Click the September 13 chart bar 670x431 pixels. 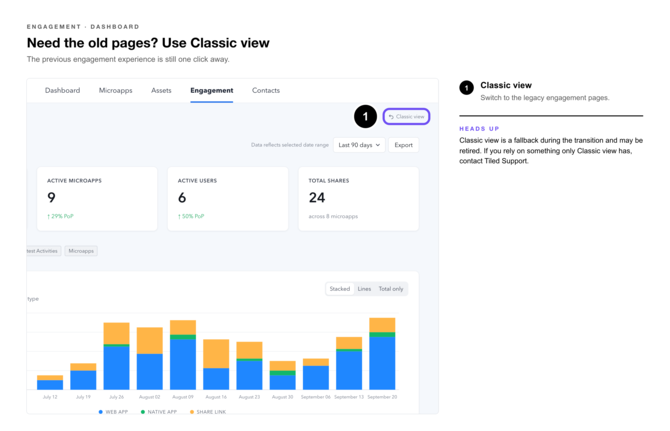tap(349, 363)
